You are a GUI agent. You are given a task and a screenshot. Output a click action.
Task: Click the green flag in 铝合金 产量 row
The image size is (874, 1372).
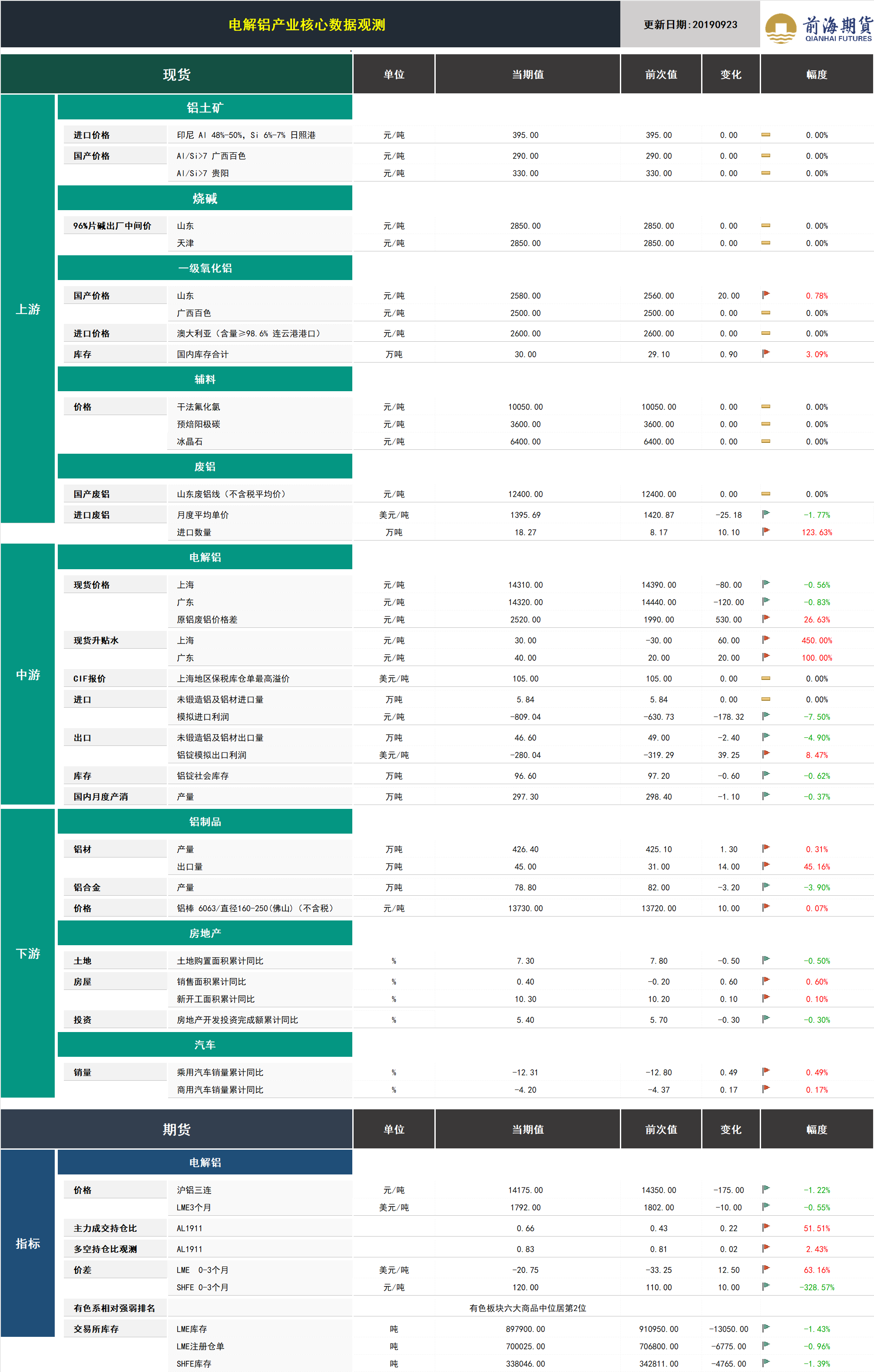click(766, 887)
